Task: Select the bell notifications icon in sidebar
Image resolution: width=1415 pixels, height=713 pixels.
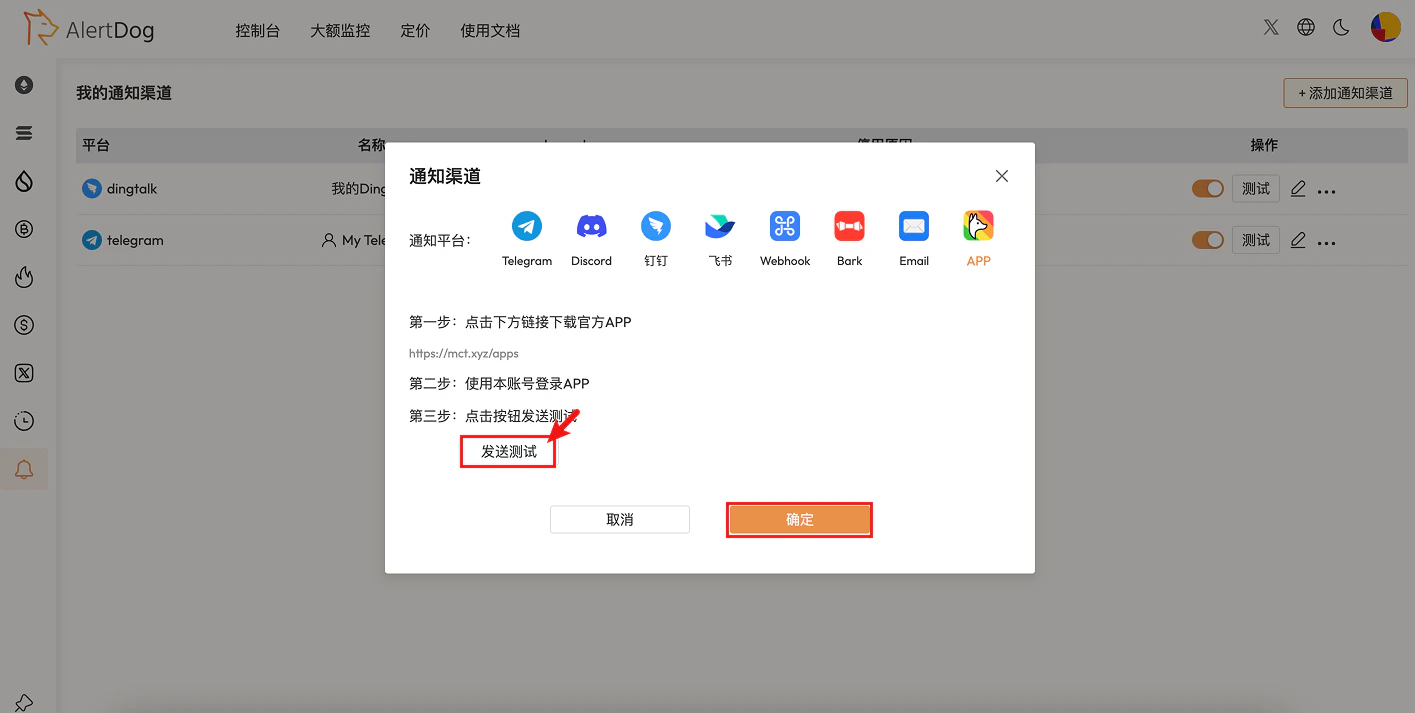Action: tap(24, 467)
